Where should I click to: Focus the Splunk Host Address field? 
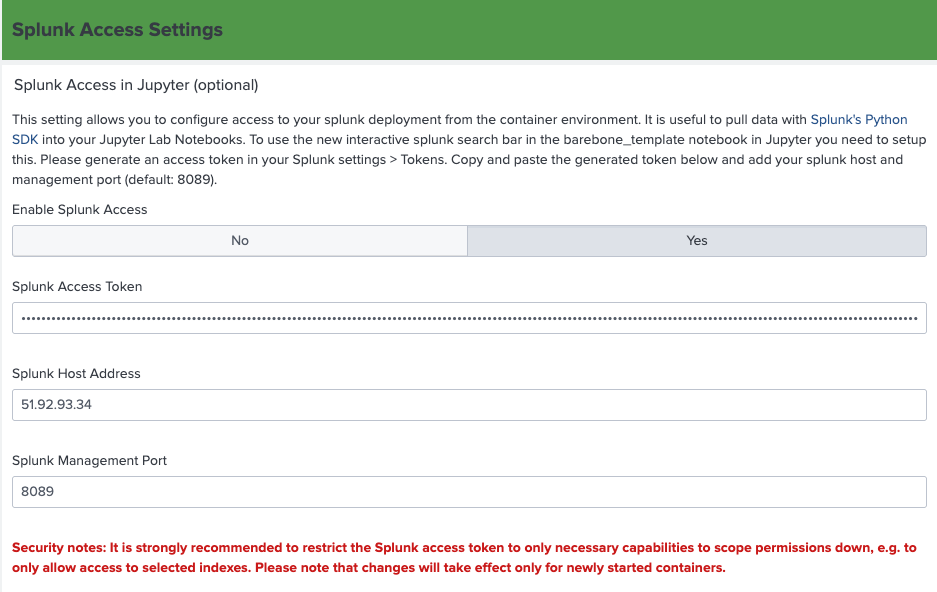(x=469, y=405)
